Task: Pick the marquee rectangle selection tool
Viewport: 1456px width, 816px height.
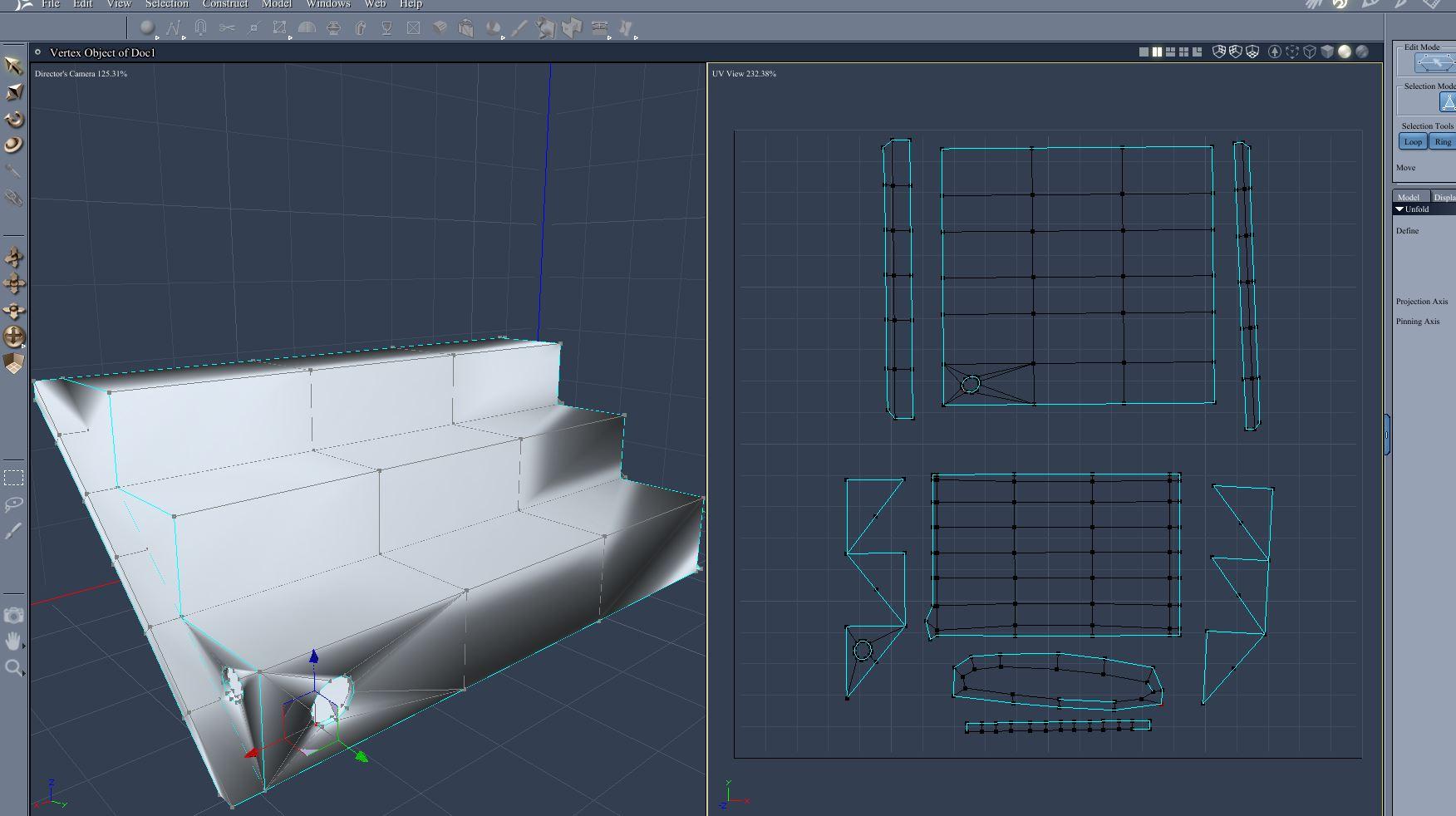Action: (x=13, y=478)
